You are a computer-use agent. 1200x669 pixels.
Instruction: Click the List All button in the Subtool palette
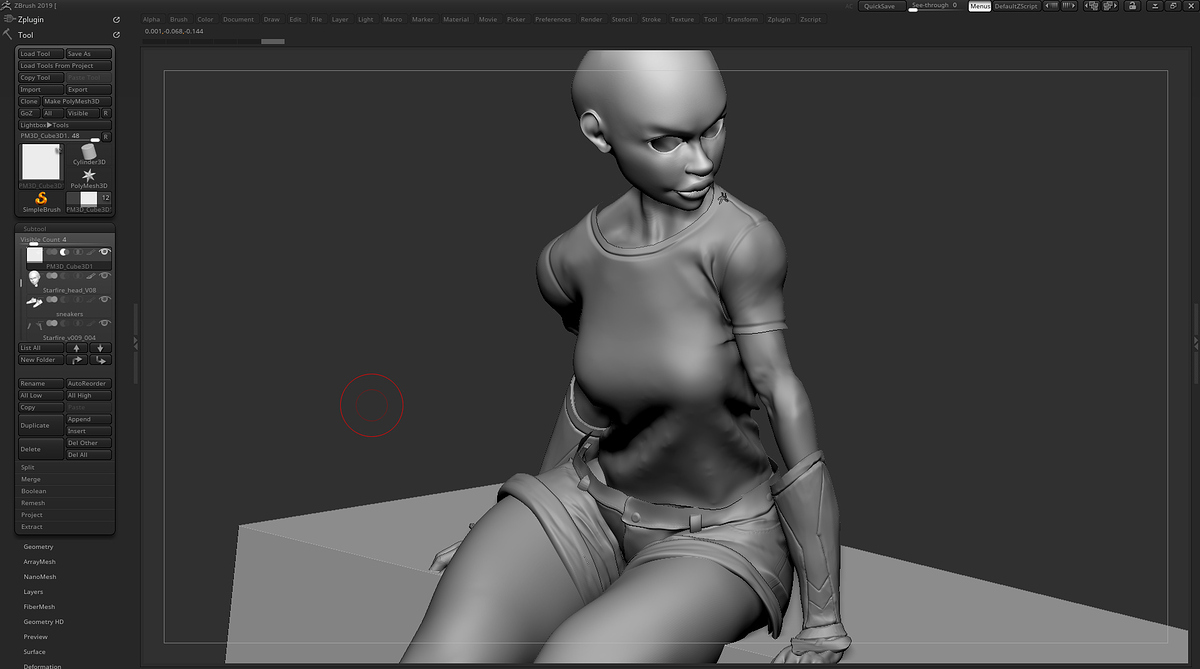[39, 347]
